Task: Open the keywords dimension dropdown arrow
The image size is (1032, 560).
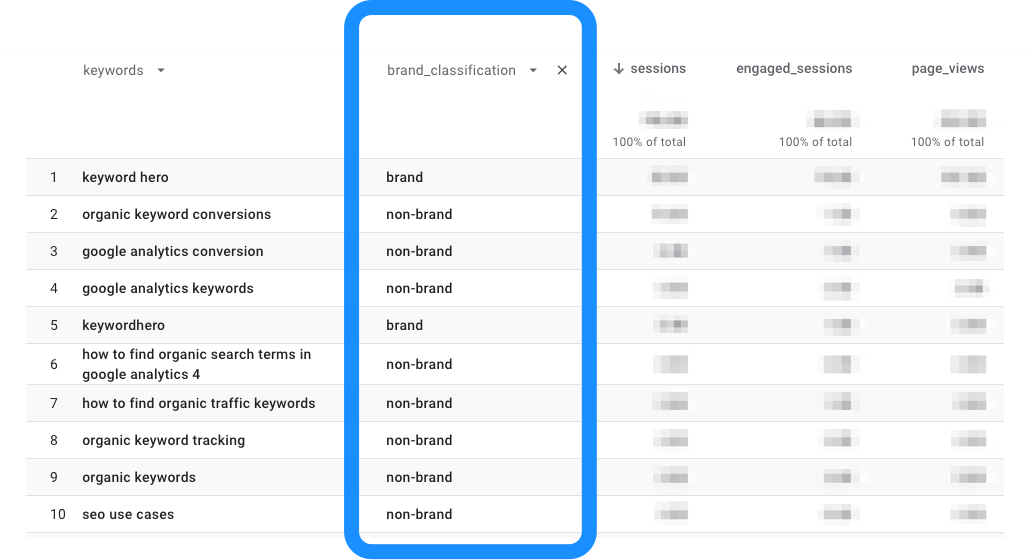Action: pos(161,70)
